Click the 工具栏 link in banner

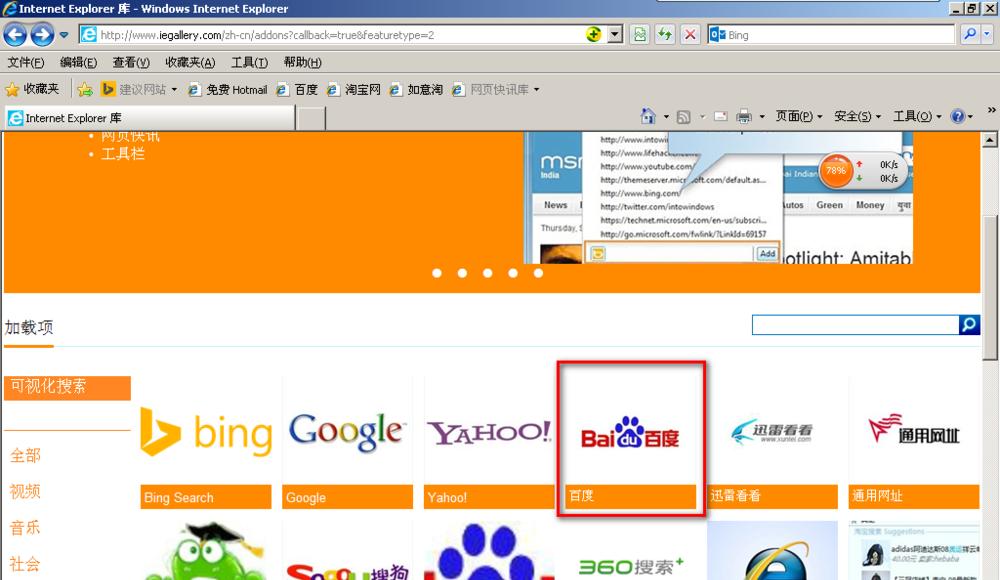[x=122, y=154]
